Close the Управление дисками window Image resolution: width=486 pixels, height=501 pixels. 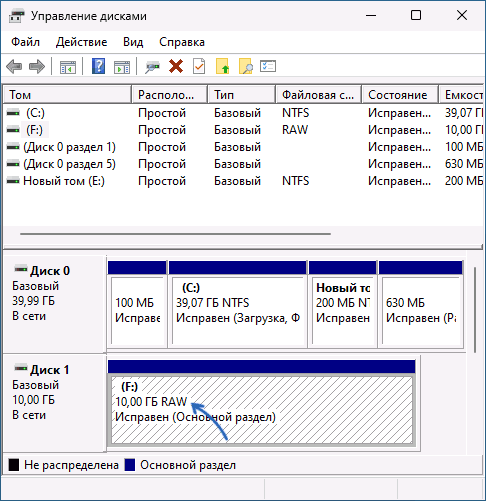[462, 16]
